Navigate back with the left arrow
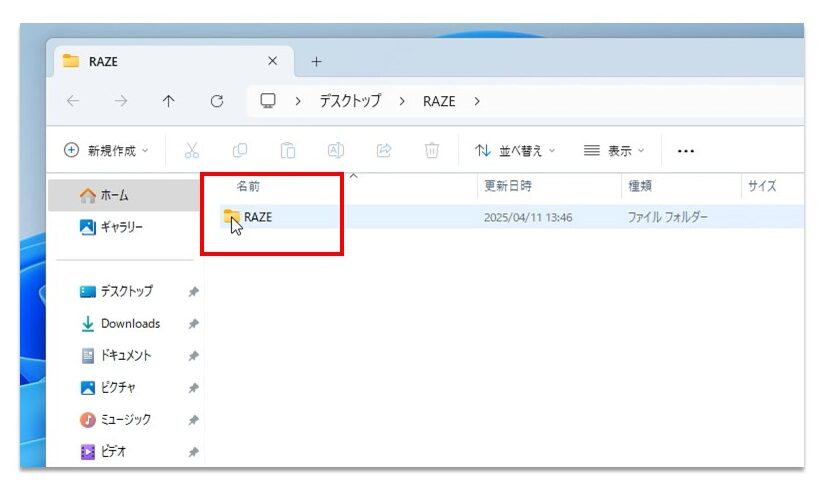Image resolution: width=817 pixels, height=484 pixels. tap(73, 101)
